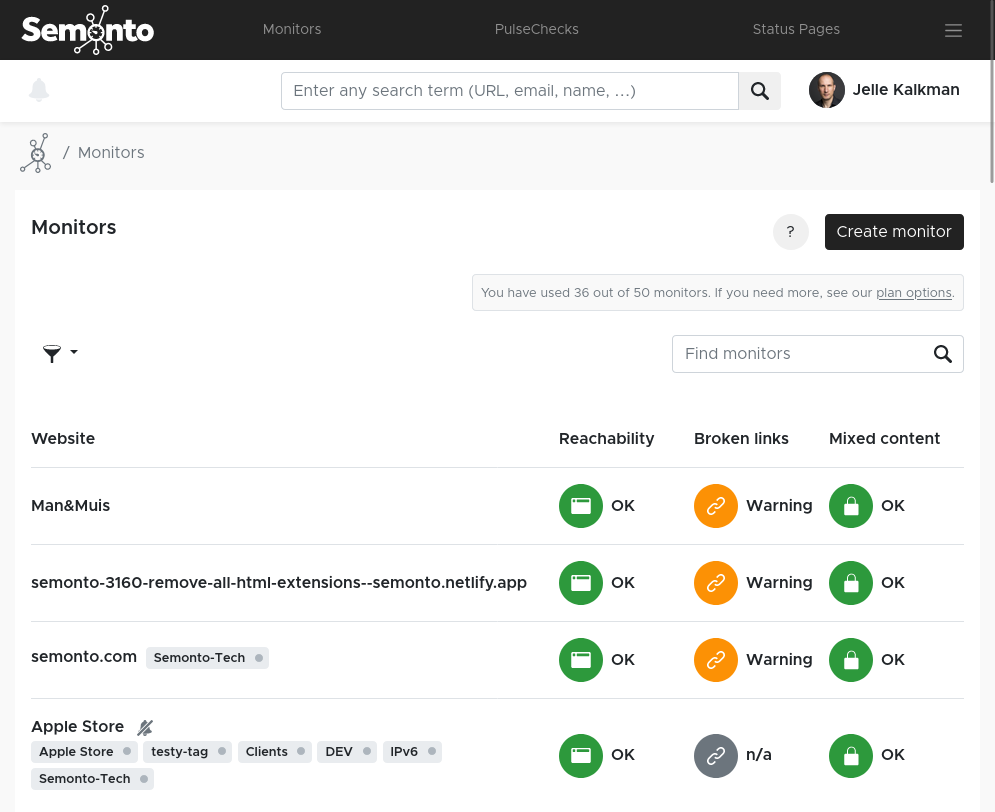Click semonto.com broken links warning icon
The height and width of the screenshot is (812, 995).
point(715,660)
